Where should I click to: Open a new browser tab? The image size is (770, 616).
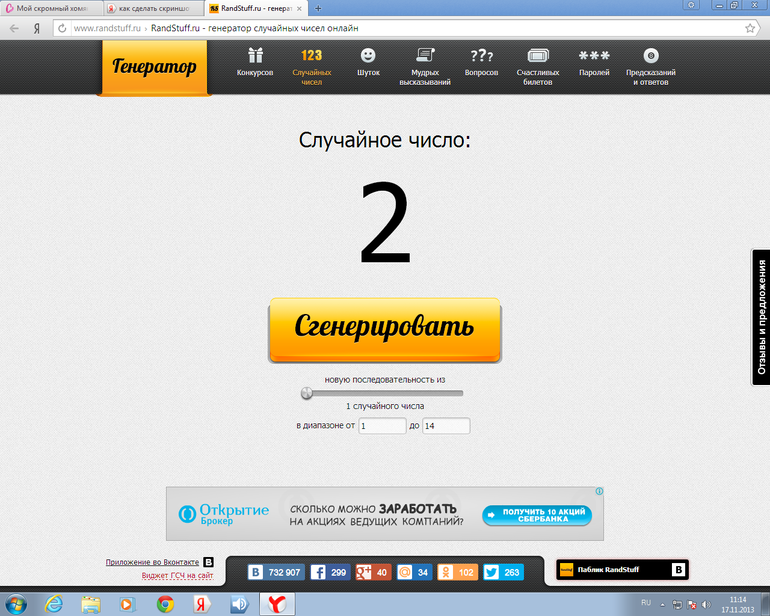pyautogui.click(x=318, y=8)
